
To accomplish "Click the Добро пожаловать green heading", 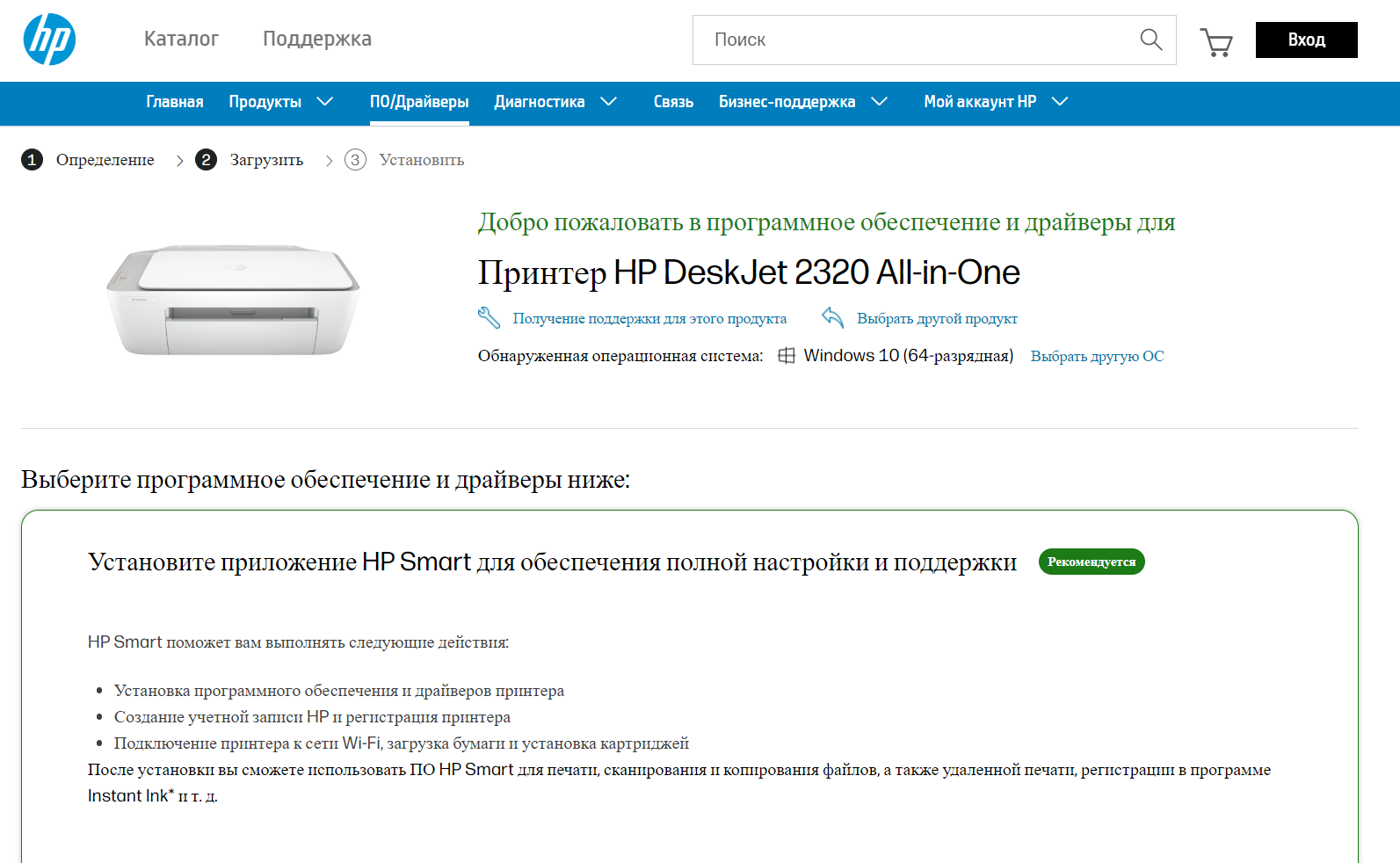I will point(826,222).
